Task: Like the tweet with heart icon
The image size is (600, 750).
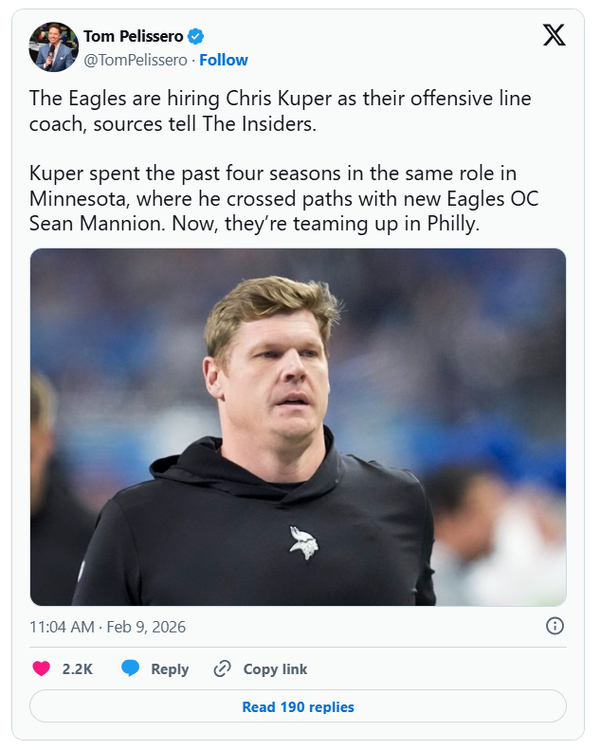Action: (41, 669)
